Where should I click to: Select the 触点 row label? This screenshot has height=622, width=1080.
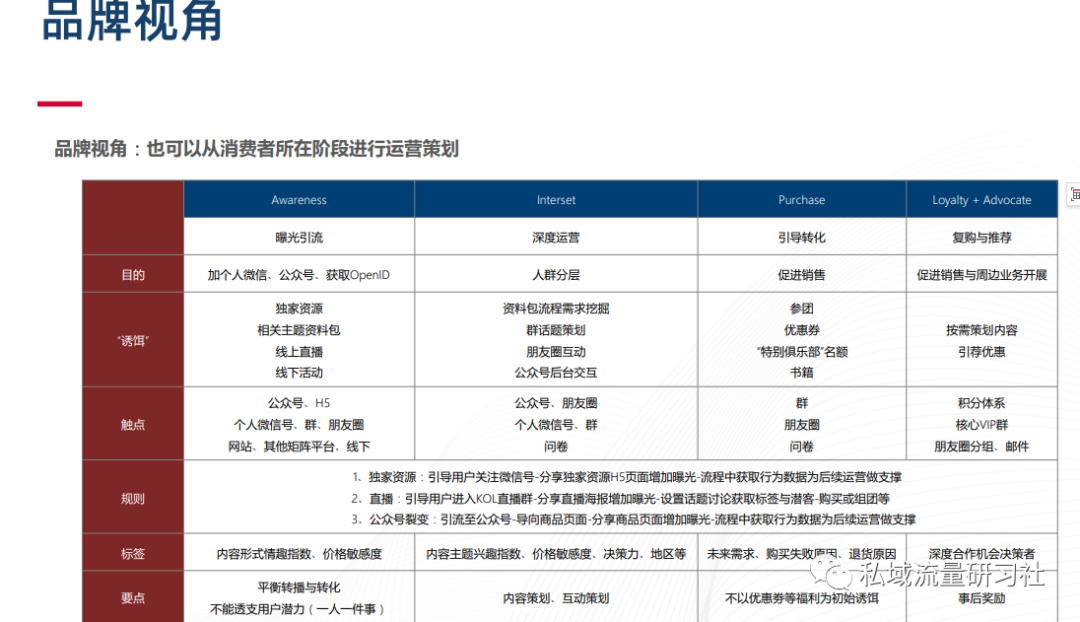click(x=133, y=424)
